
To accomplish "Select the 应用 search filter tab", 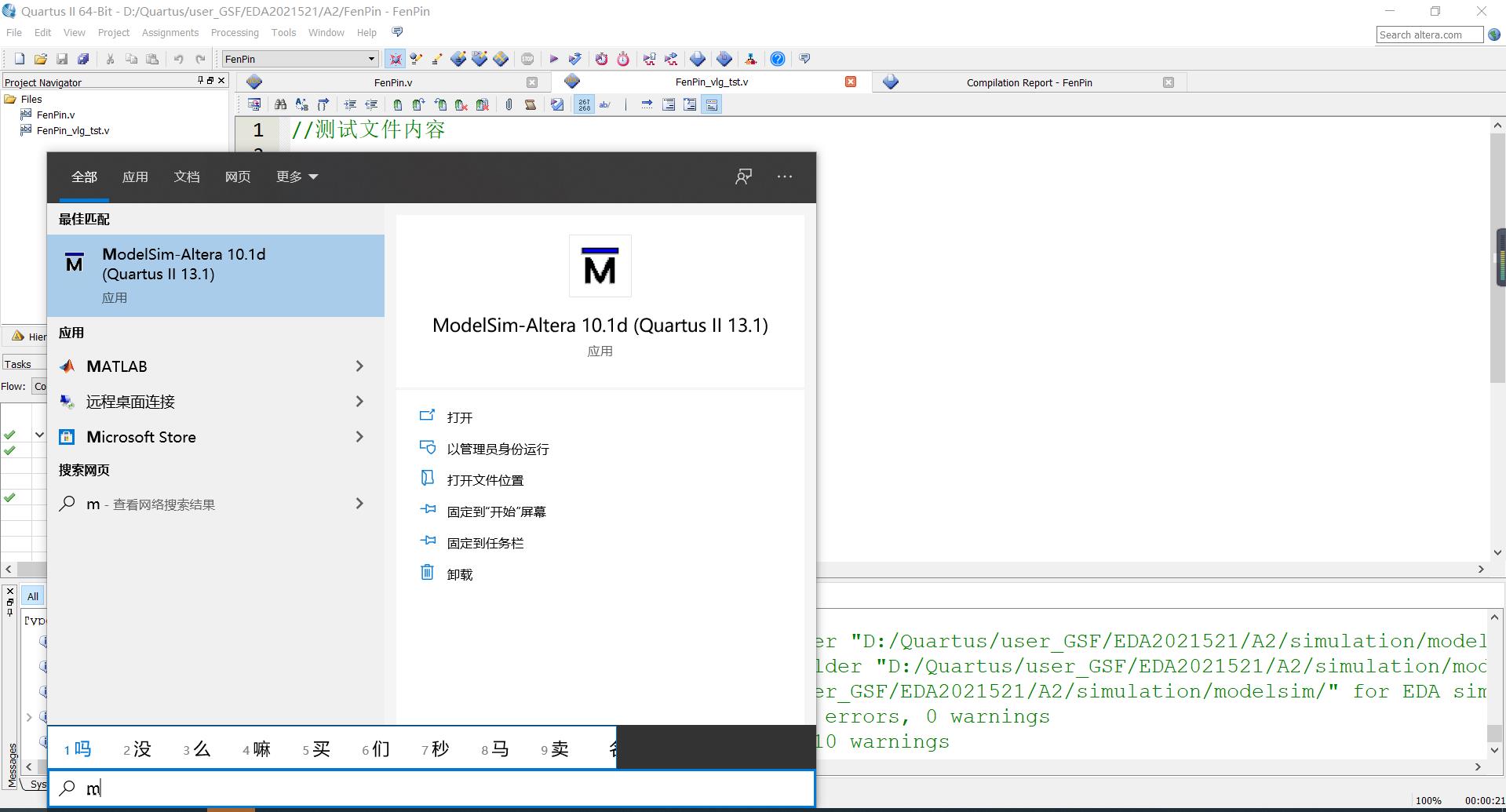I will pos(135,177).
